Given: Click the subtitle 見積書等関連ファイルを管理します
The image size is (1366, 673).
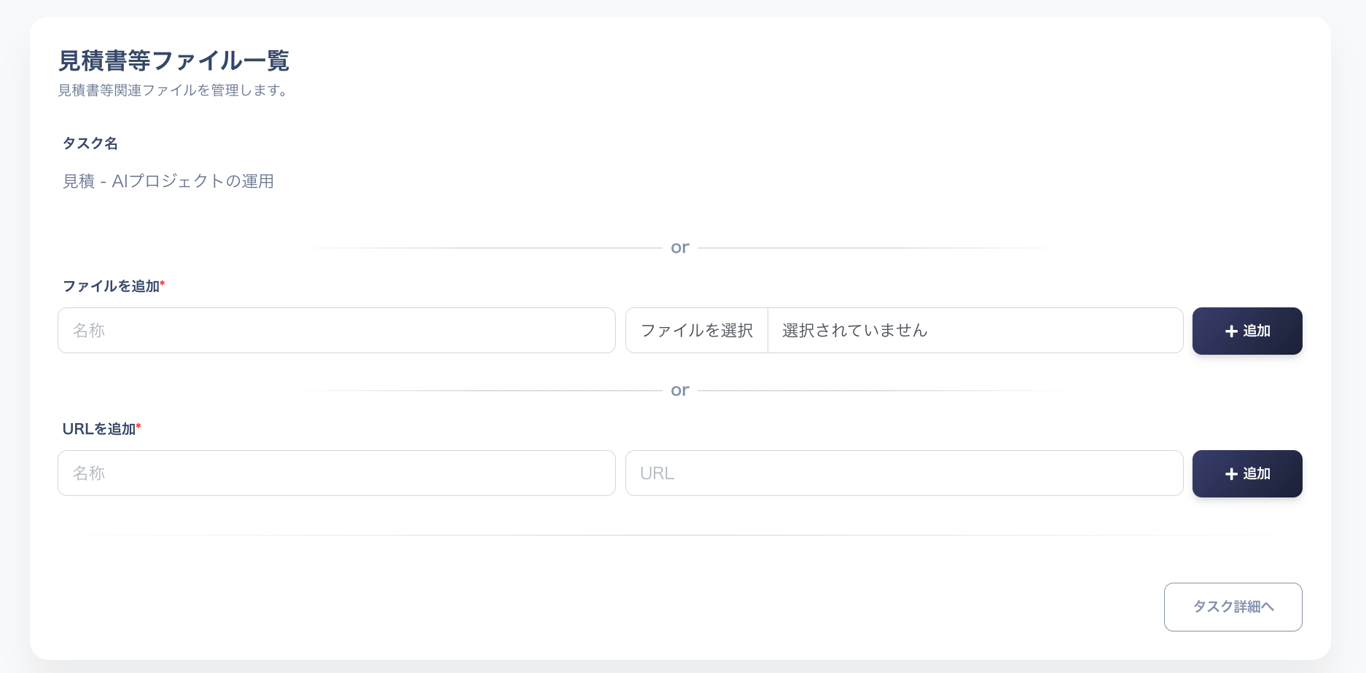Looking at the screenshot, I should pyautogui.click(x=172, y=88).
